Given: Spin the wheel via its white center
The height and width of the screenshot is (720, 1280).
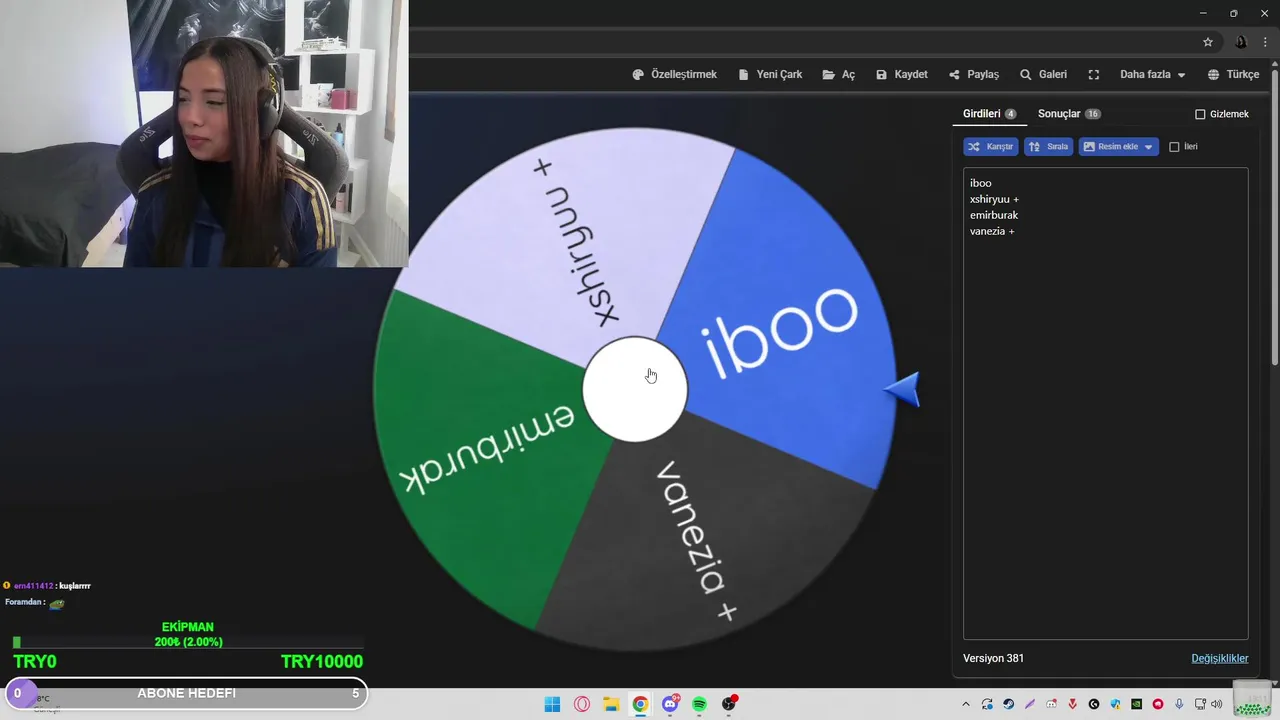Looking at the screenshot, I should (635, 390).
